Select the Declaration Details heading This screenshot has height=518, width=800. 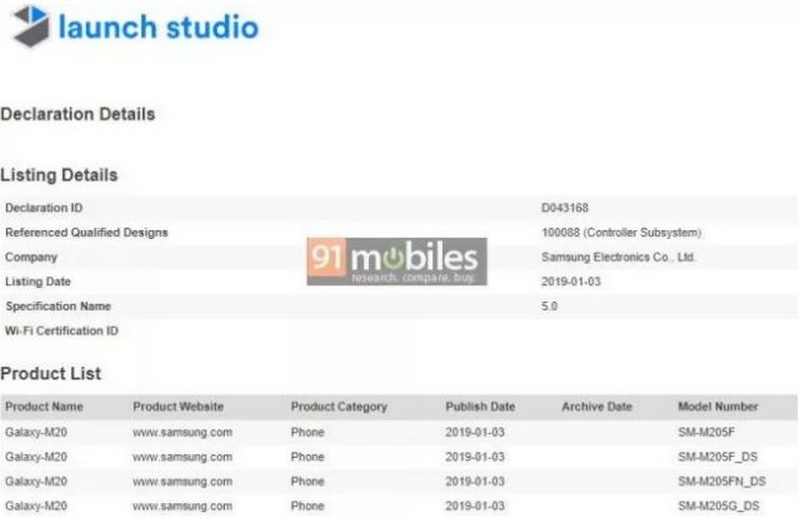pos(78,114)
